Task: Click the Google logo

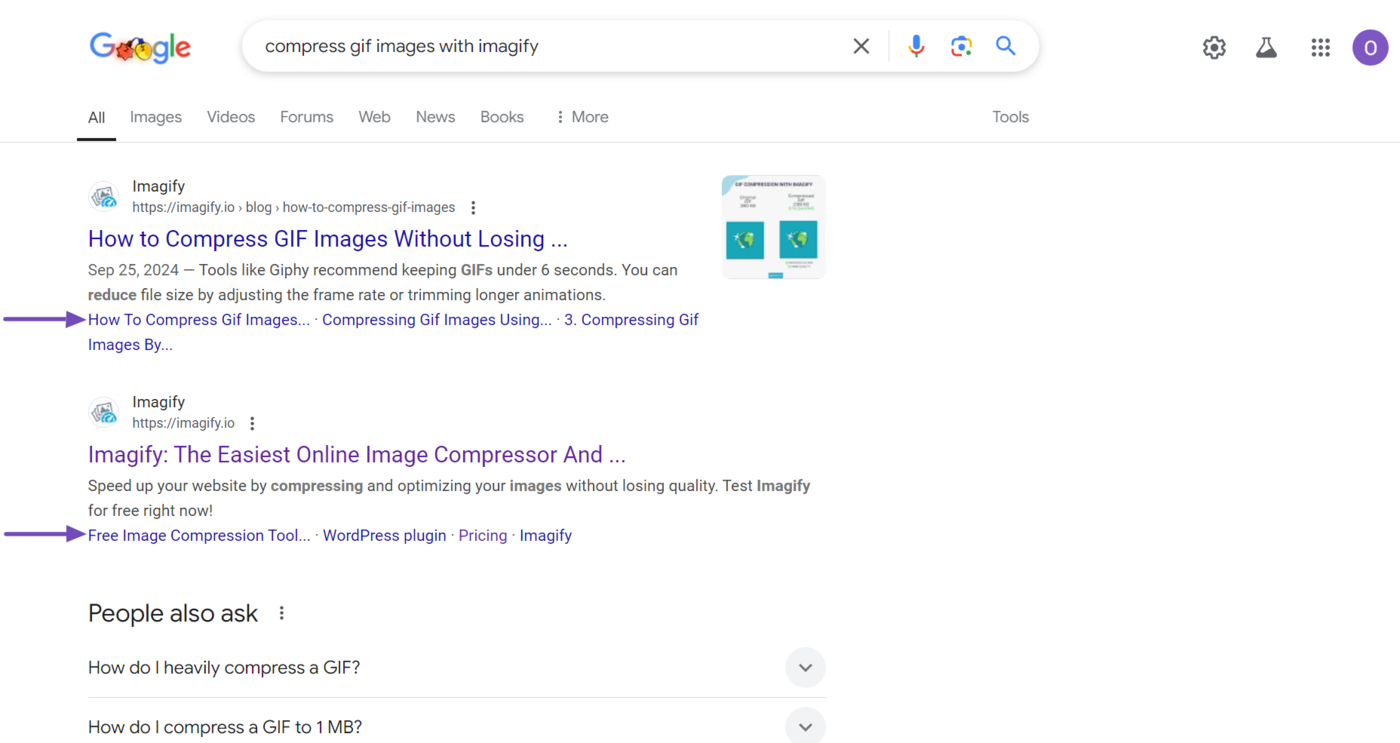Action: coord(140,47)
